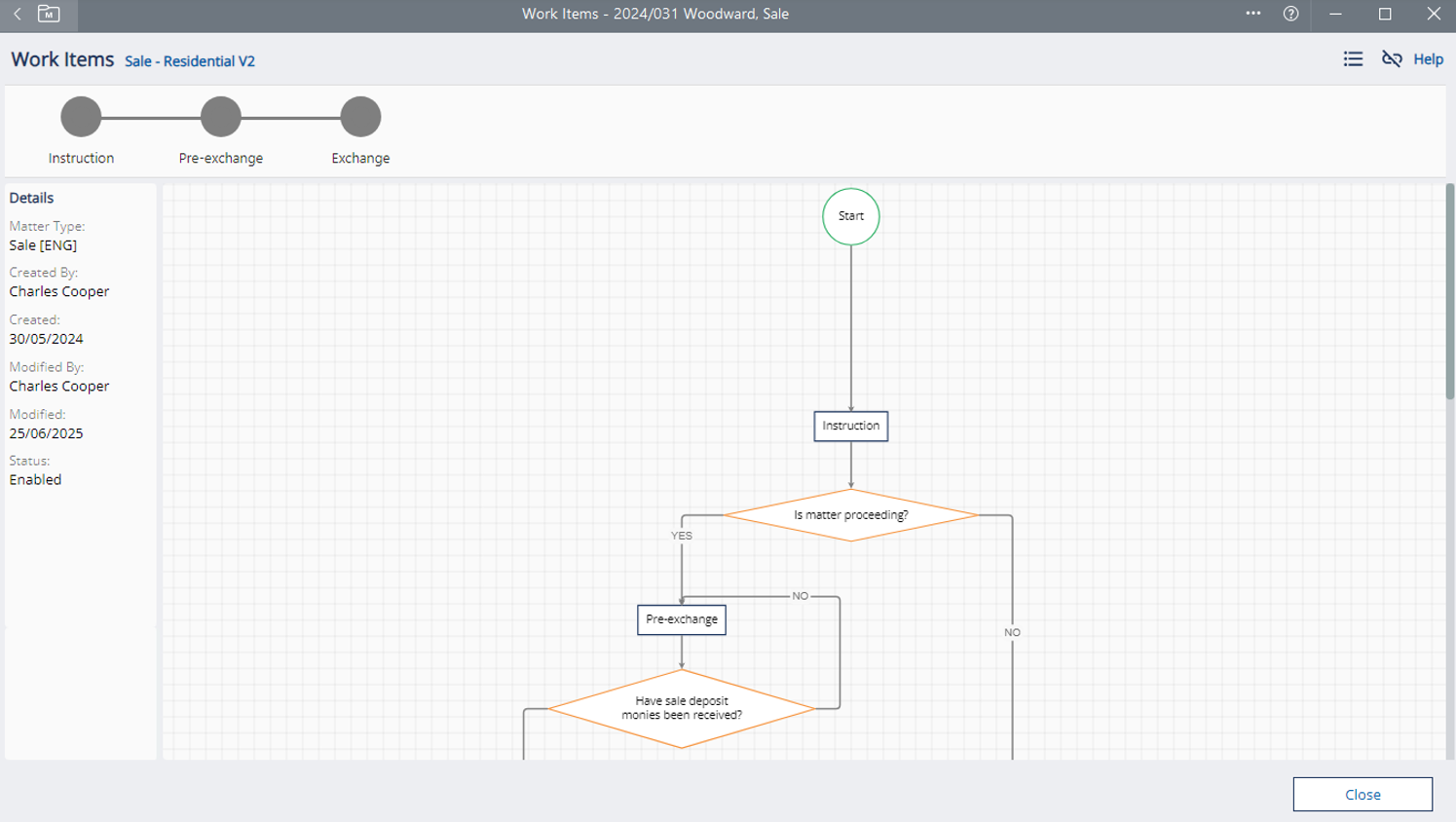This screenshot has width=1456, height=822.
Task: Select the Exchange stage circle
Action: point(360,117)
